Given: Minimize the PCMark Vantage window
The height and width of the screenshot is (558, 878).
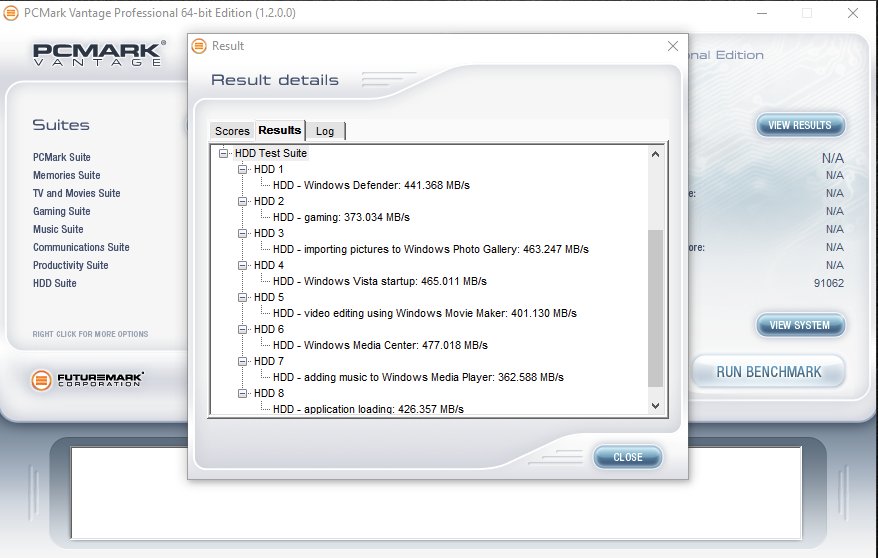Looking at the screenshot, I should coord(762,13).
